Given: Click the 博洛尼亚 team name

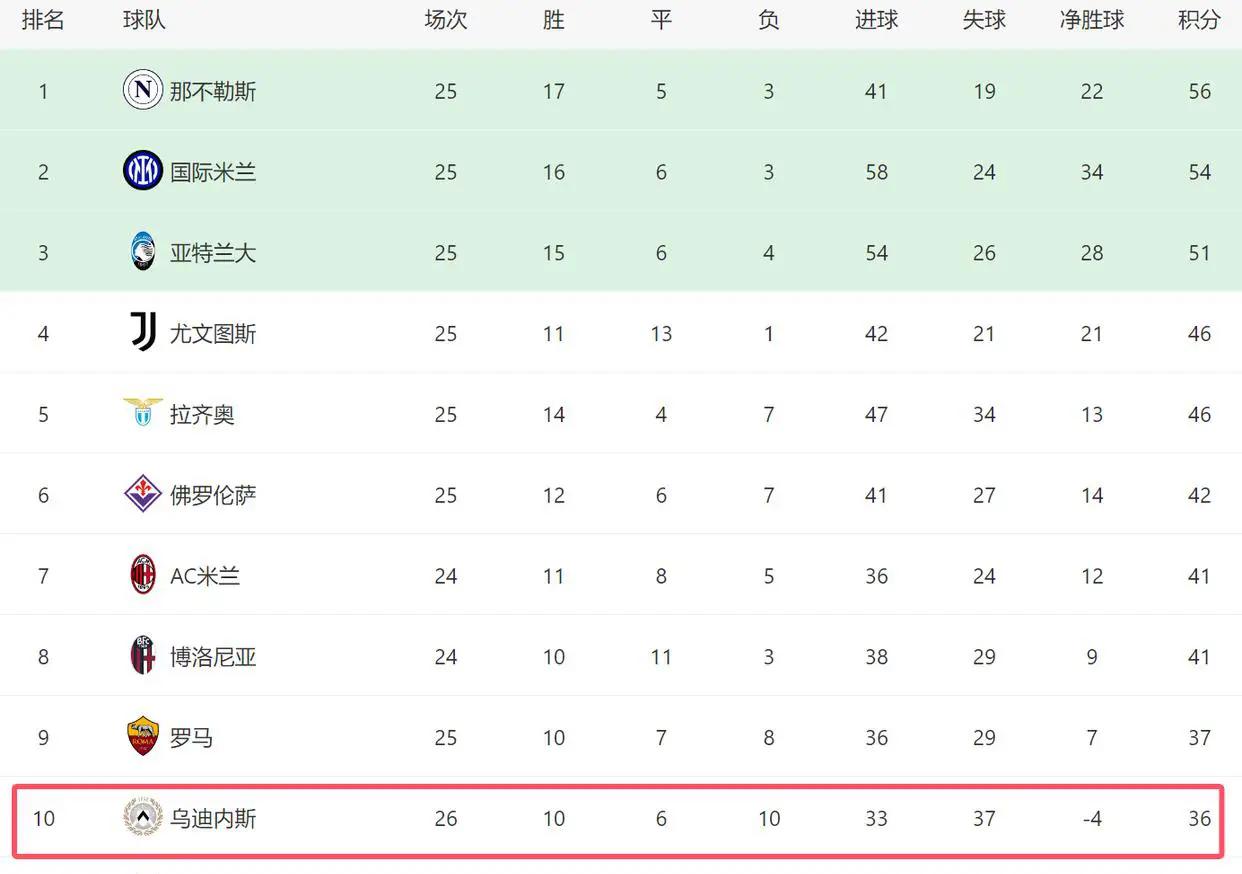Looking at the screenshot, I should [213, 657].
